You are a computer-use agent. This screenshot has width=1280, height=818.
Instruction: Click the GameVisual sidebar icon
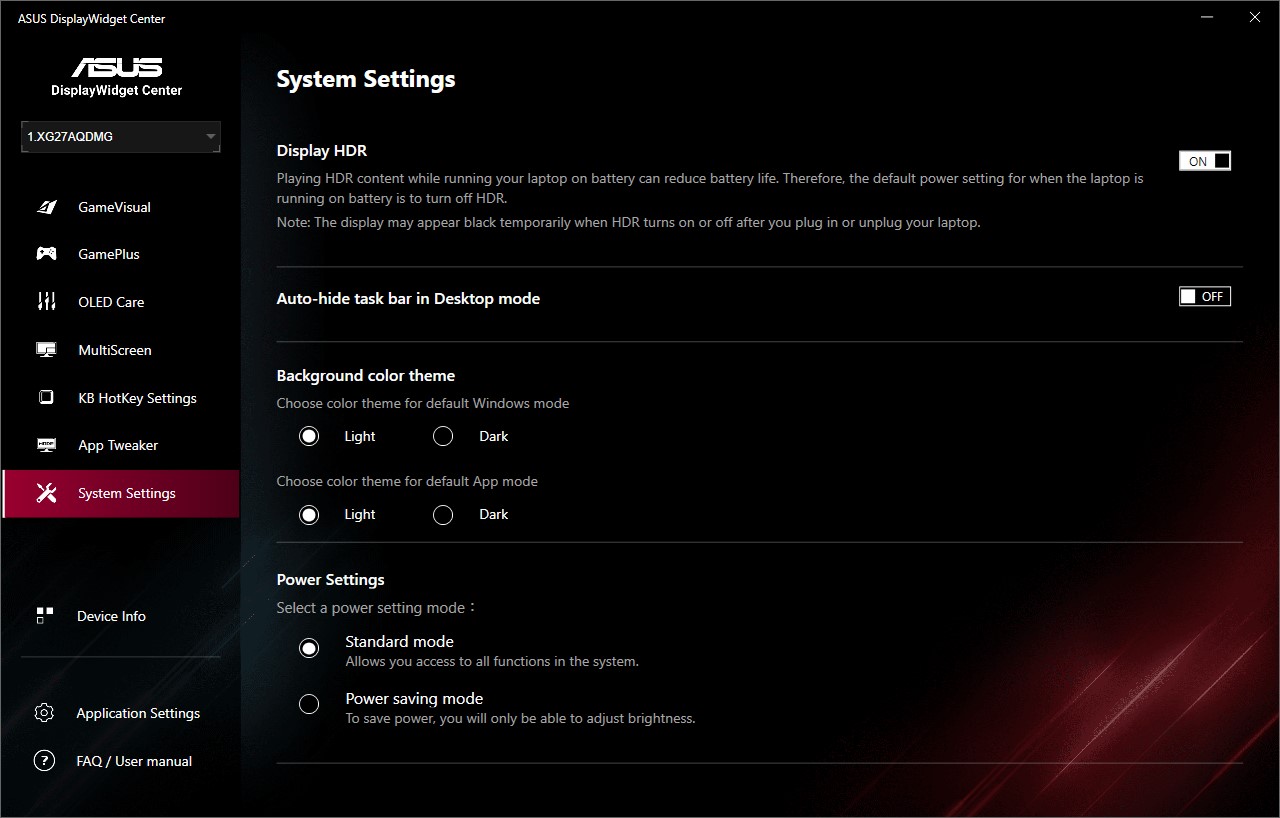[46, 207]
